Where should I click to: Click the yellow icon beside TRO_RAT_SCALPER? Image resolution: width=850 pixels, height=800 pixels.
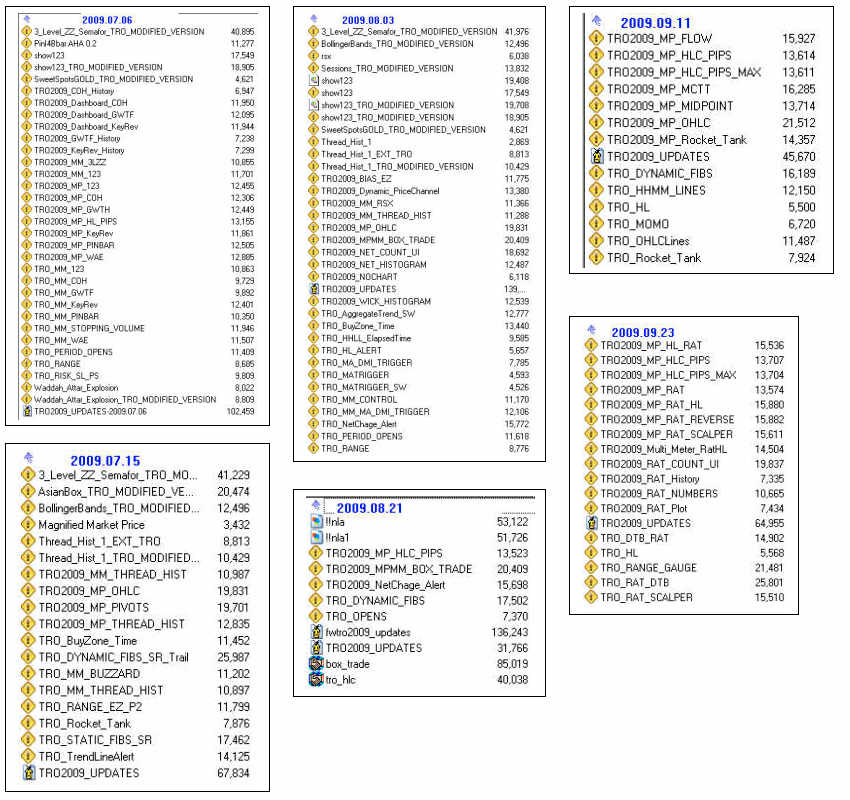click(592, 598)
